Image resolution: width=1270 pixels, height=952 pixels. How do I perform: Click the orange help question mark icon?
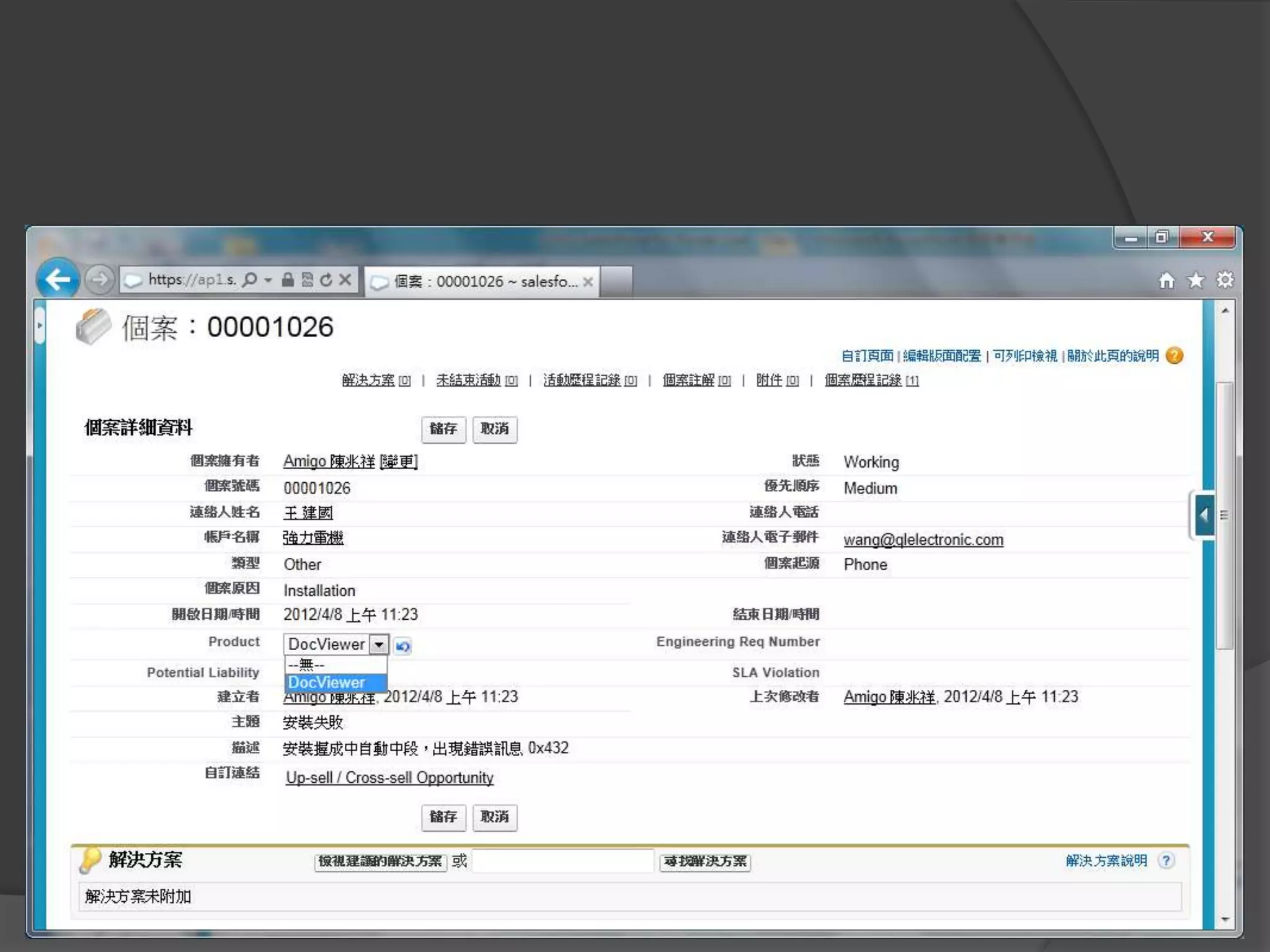click(1174, 356)
